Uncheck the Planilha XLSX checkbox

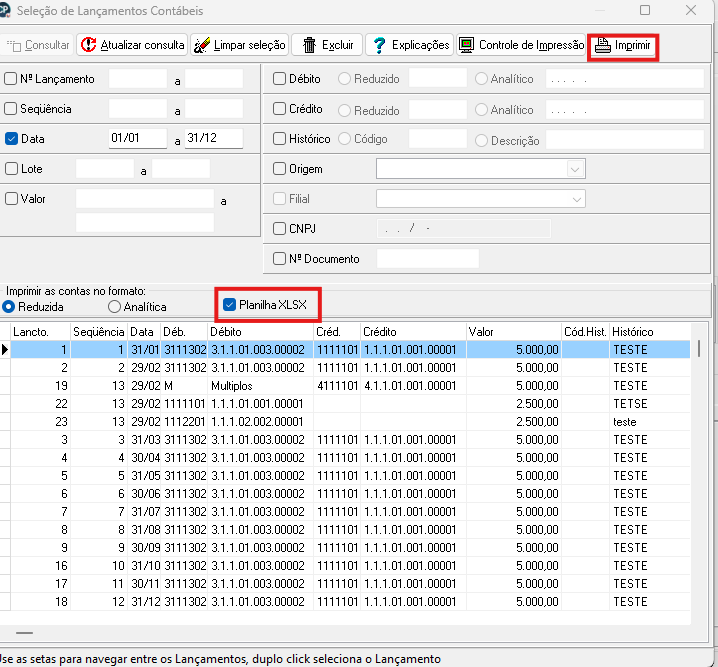pos(229,304)
